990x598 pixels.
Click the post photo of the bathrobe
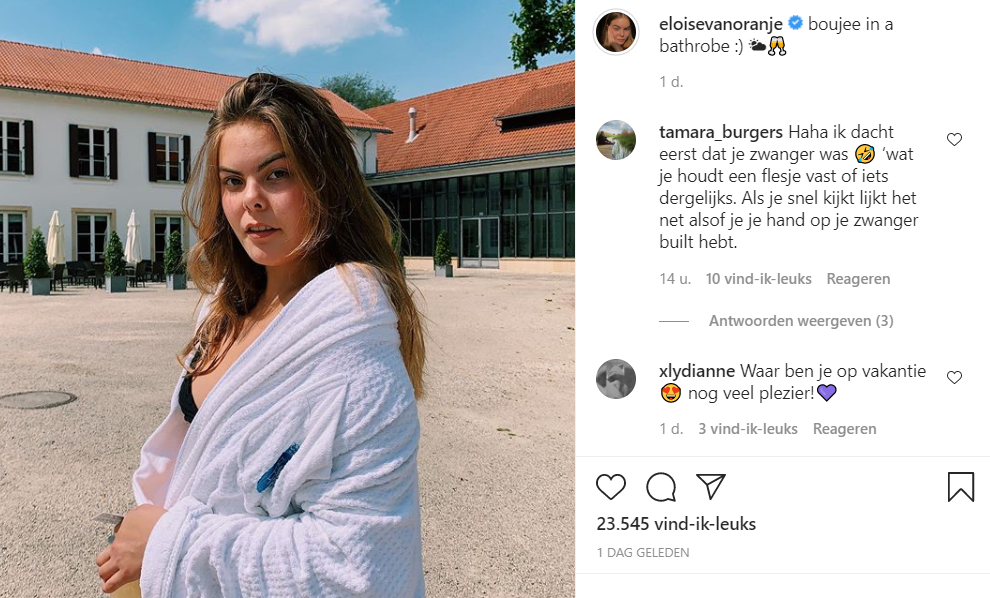[287, 299]
